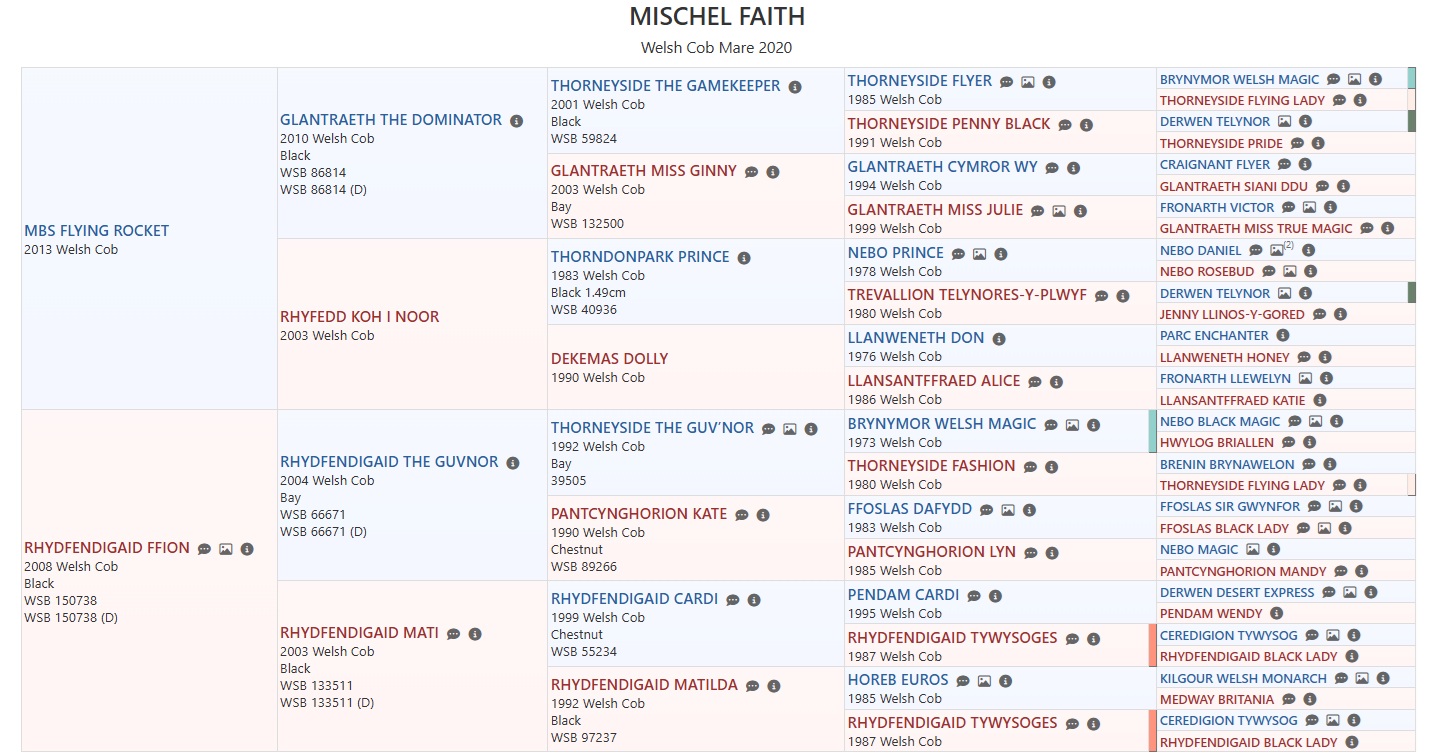
Task: Click info icon next to Pendam Cardi
Action: point(995,596)
